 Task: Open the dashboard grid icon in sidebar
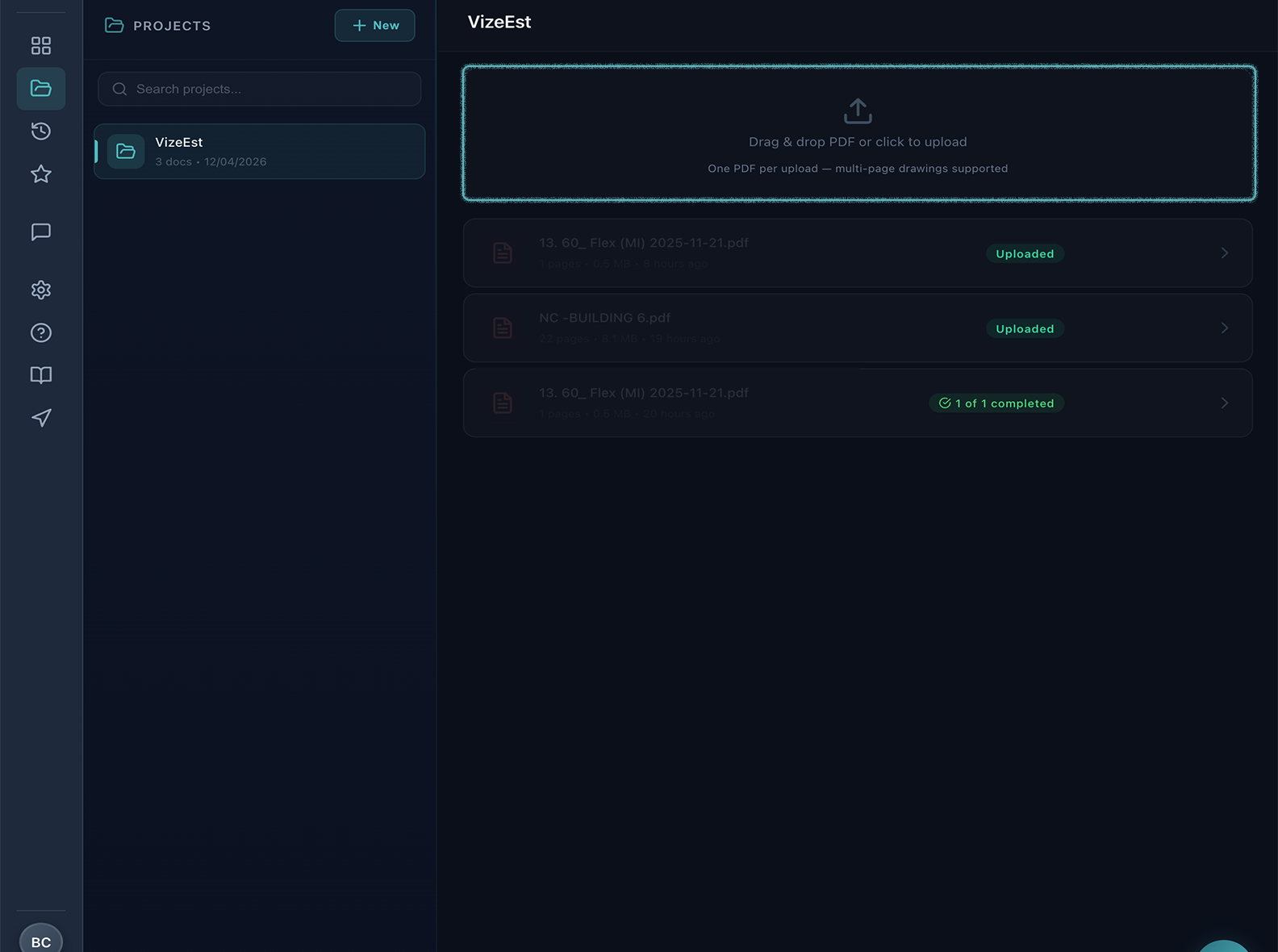coord(40,45)
